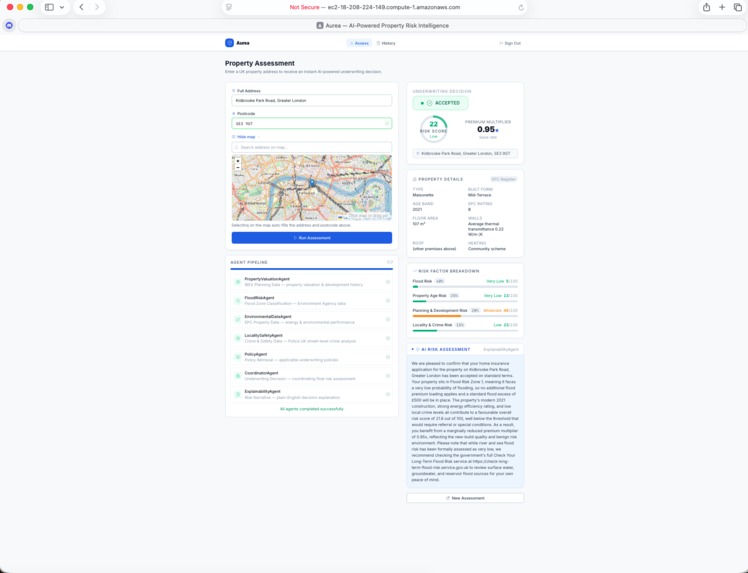Select the Aurea browser tab
Screen dimensions: 748x573
(x=382, y=26)
